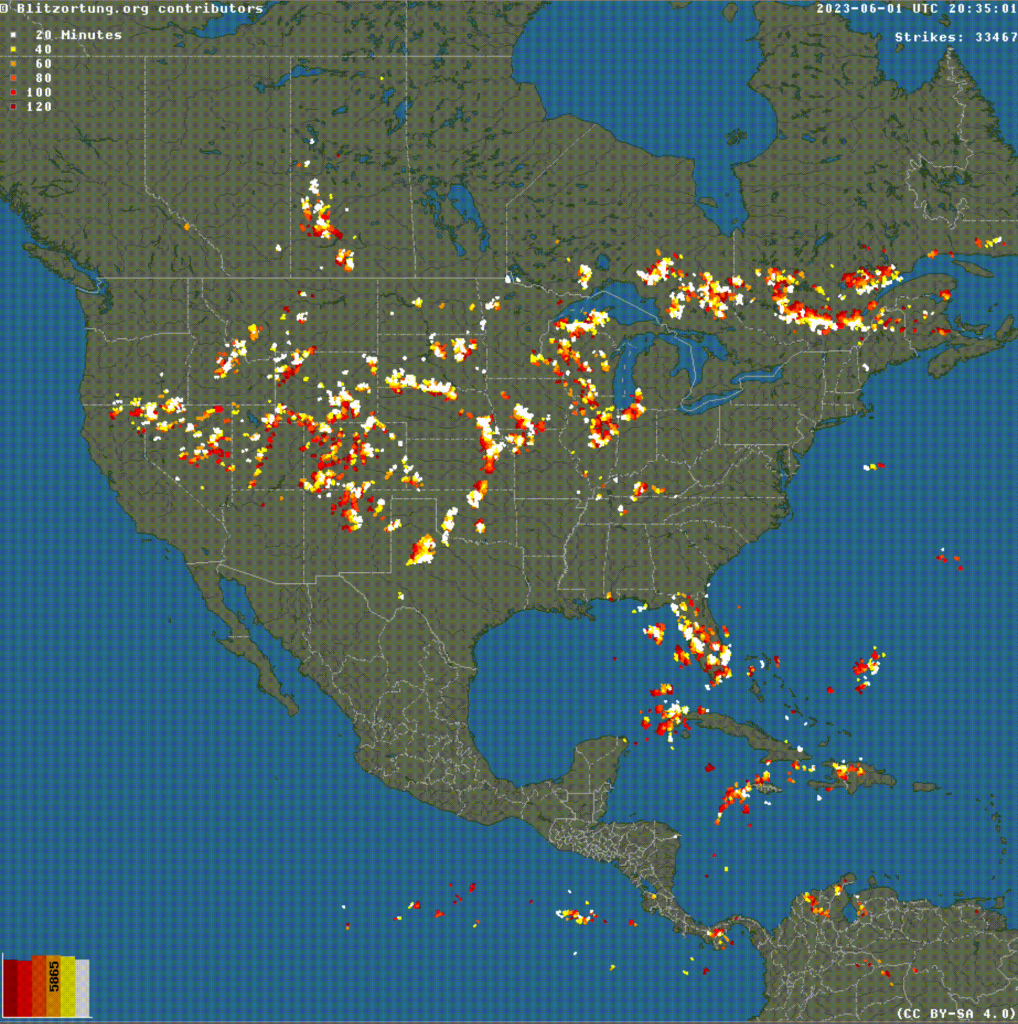
Task: Click the "120" legend label text
Action: pyautogui.click(x=39, y=106)
